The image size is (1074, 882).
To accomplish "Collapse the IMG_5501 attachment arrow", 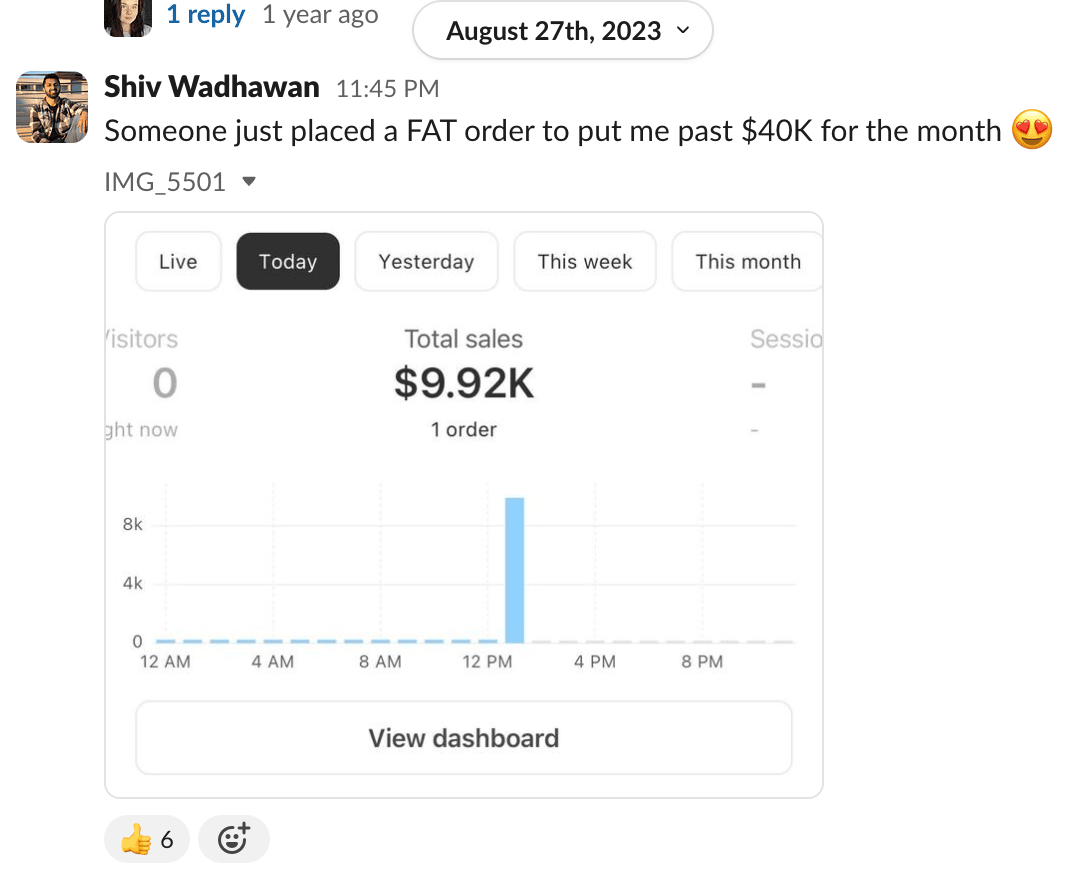I will click(x=250, y=182).
